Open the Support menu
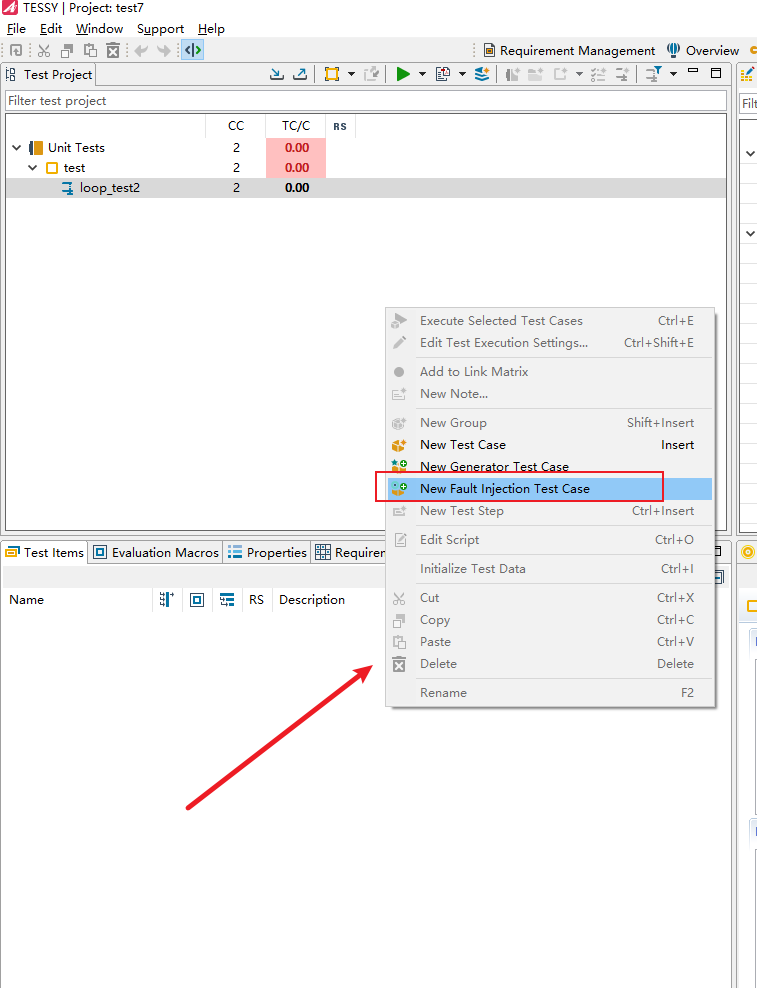The image size is (757, 988). click(x=161, y=29)
